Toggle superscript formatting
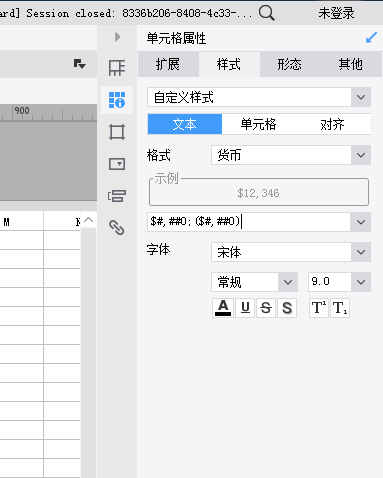 [x=319, y=308]
